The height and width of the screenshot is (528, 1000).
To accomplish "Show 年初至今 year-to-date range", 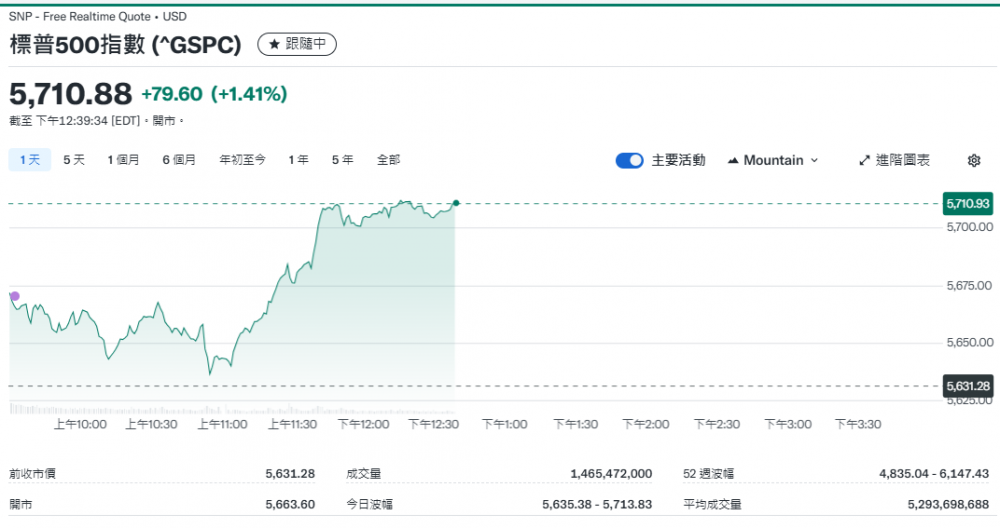I will point(242,159).
